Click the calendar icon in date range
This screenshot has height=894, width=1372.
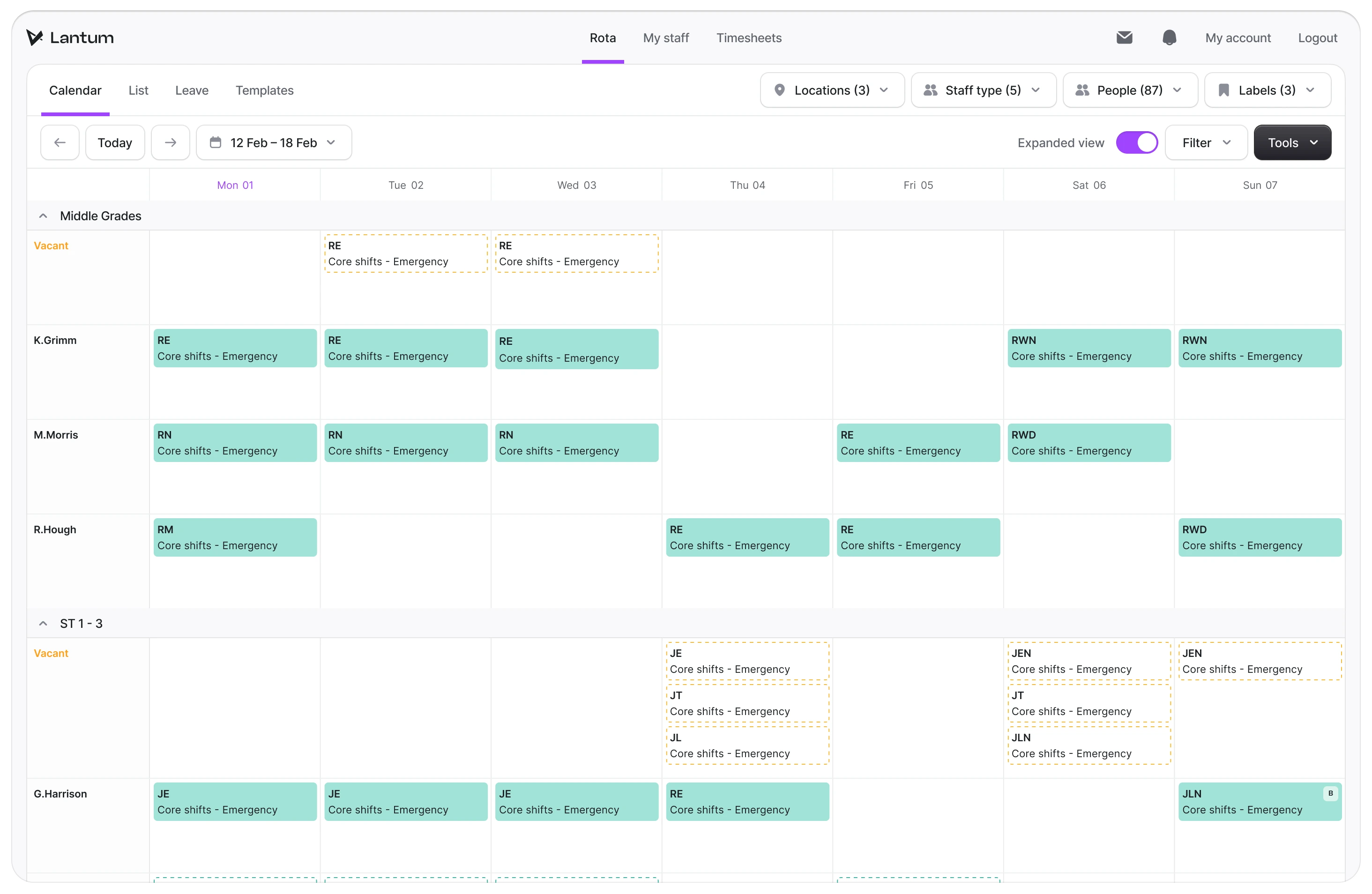216,142
